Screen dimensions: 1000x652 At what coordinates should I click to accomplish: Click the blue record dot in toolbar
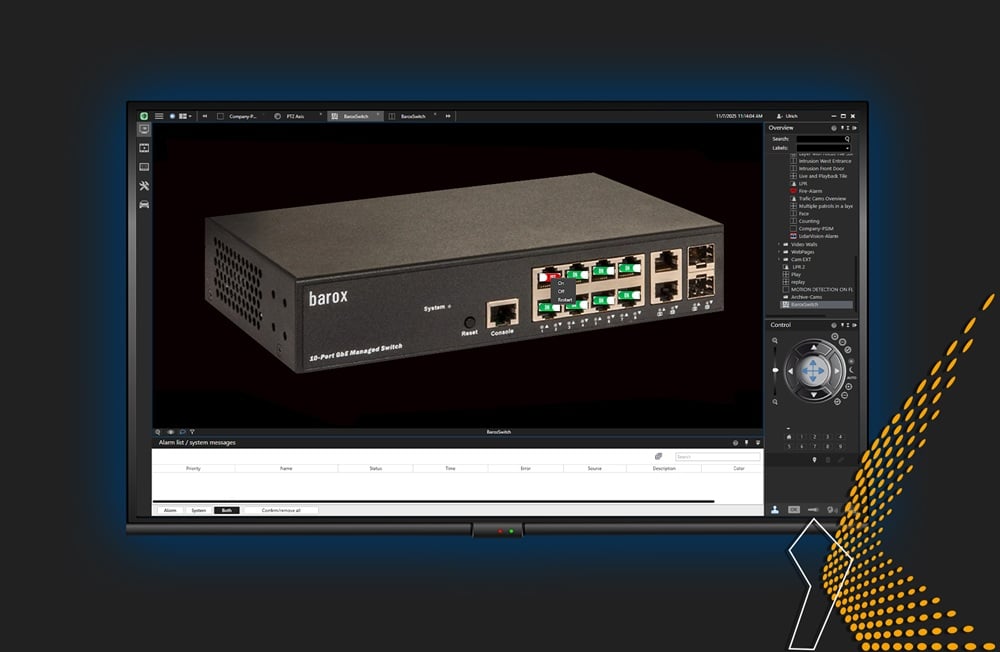tap(172, 116)
